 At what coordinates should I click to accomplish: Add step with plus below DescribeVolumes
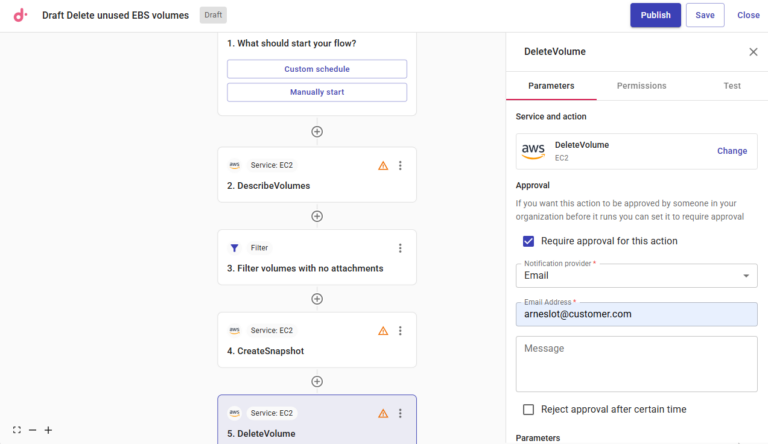point(317,216)
